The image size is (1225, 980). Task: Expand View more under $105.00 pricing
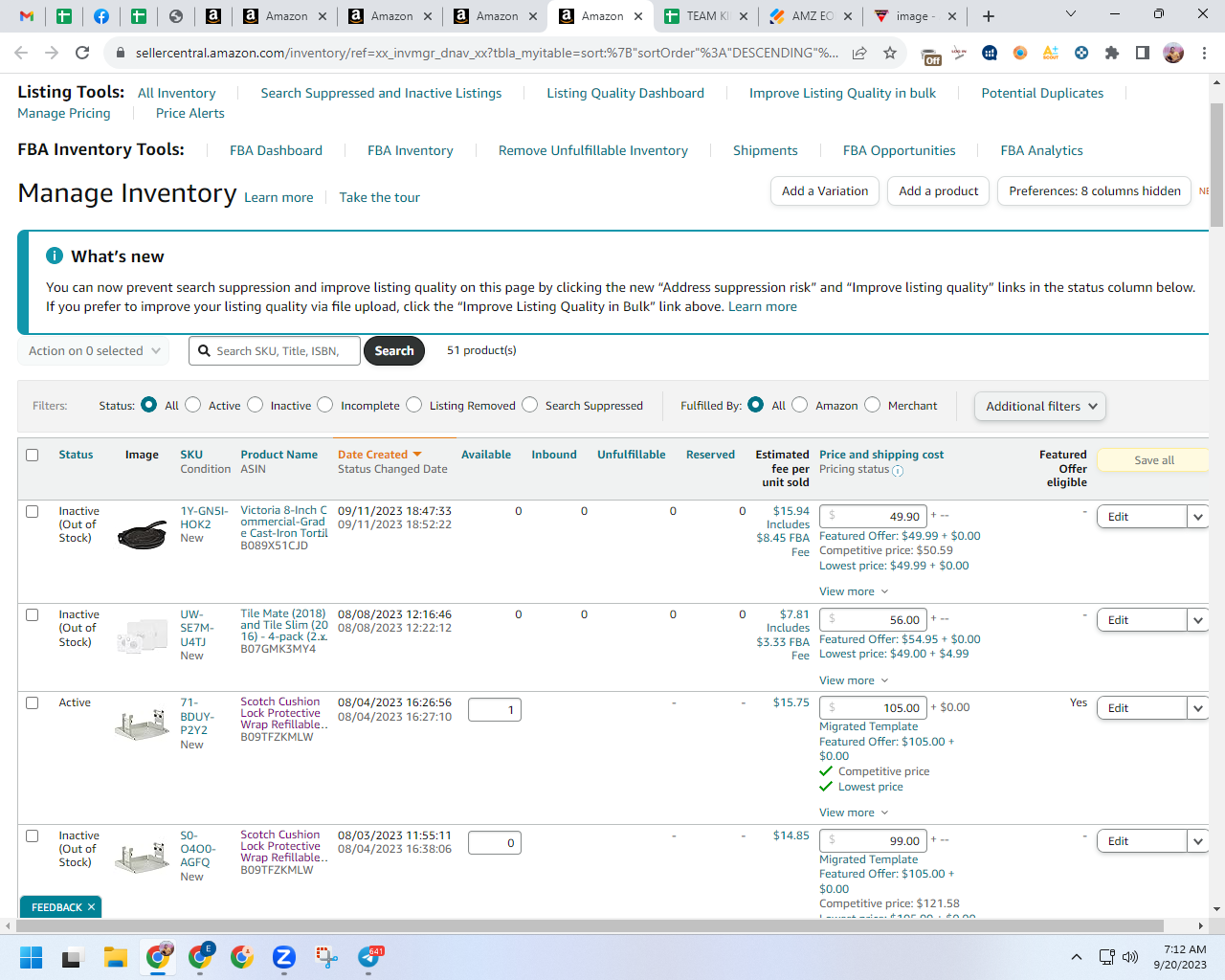(854, 813)
